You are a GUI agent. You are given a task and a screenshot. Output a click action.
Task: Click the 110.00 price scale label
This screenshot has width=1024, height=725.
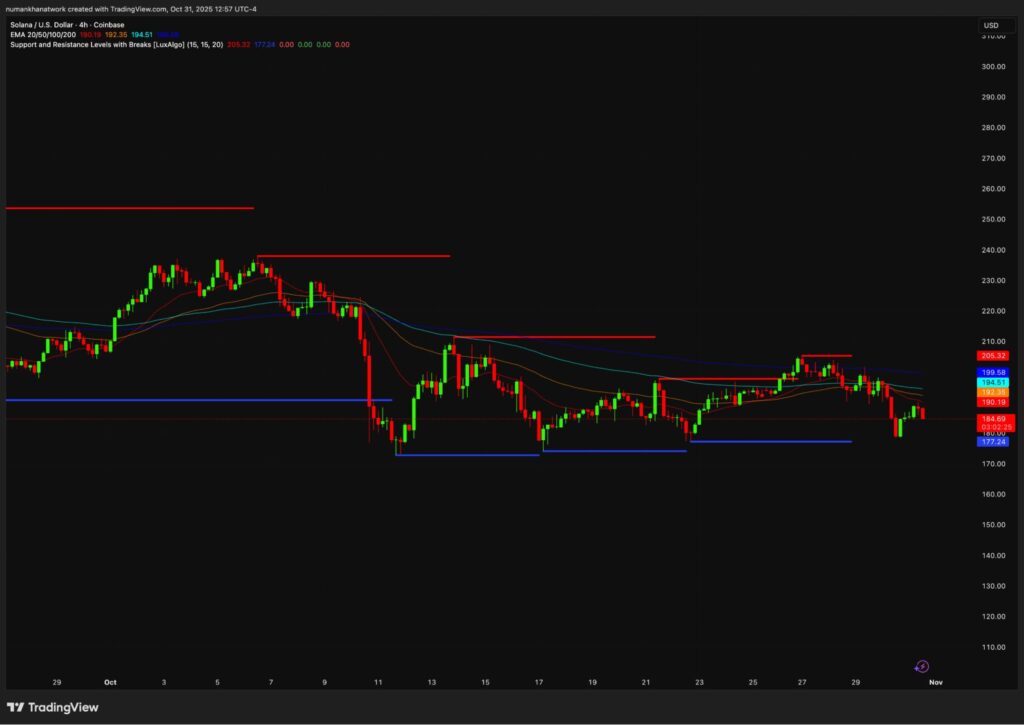point(993,647)
